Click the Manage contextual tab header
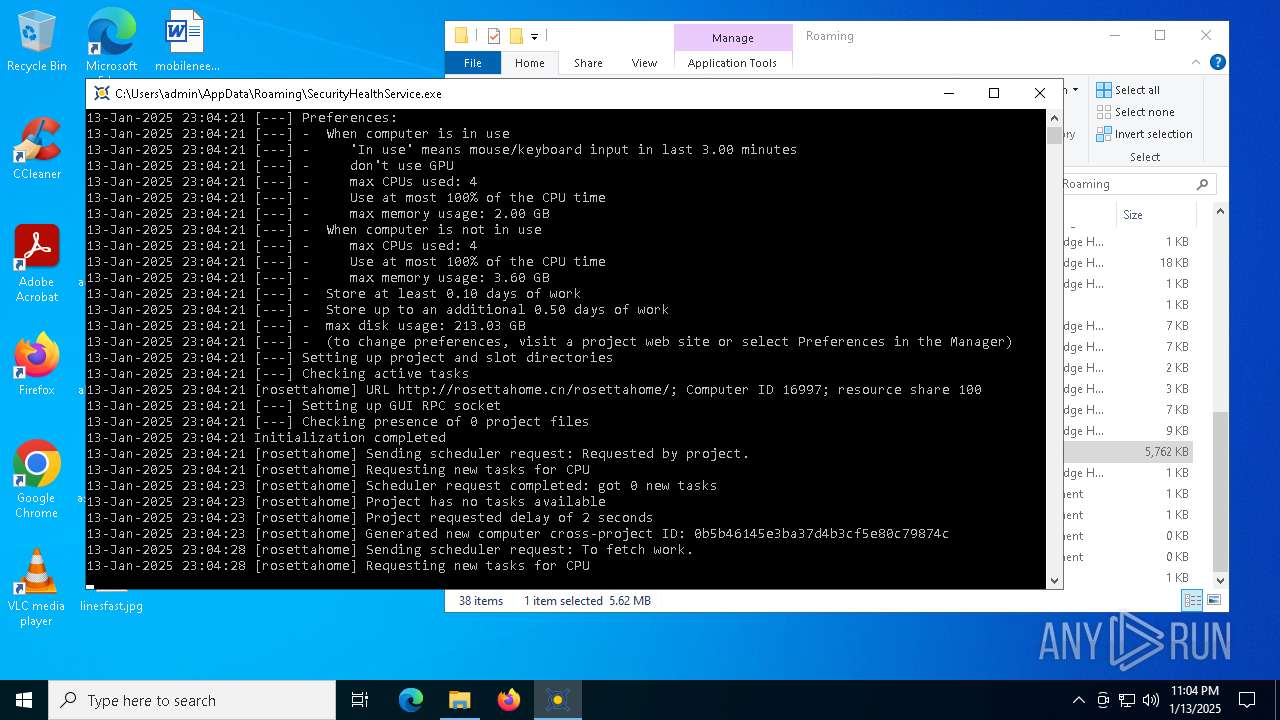Screen dimensions: 1280x720 (733, 38)
